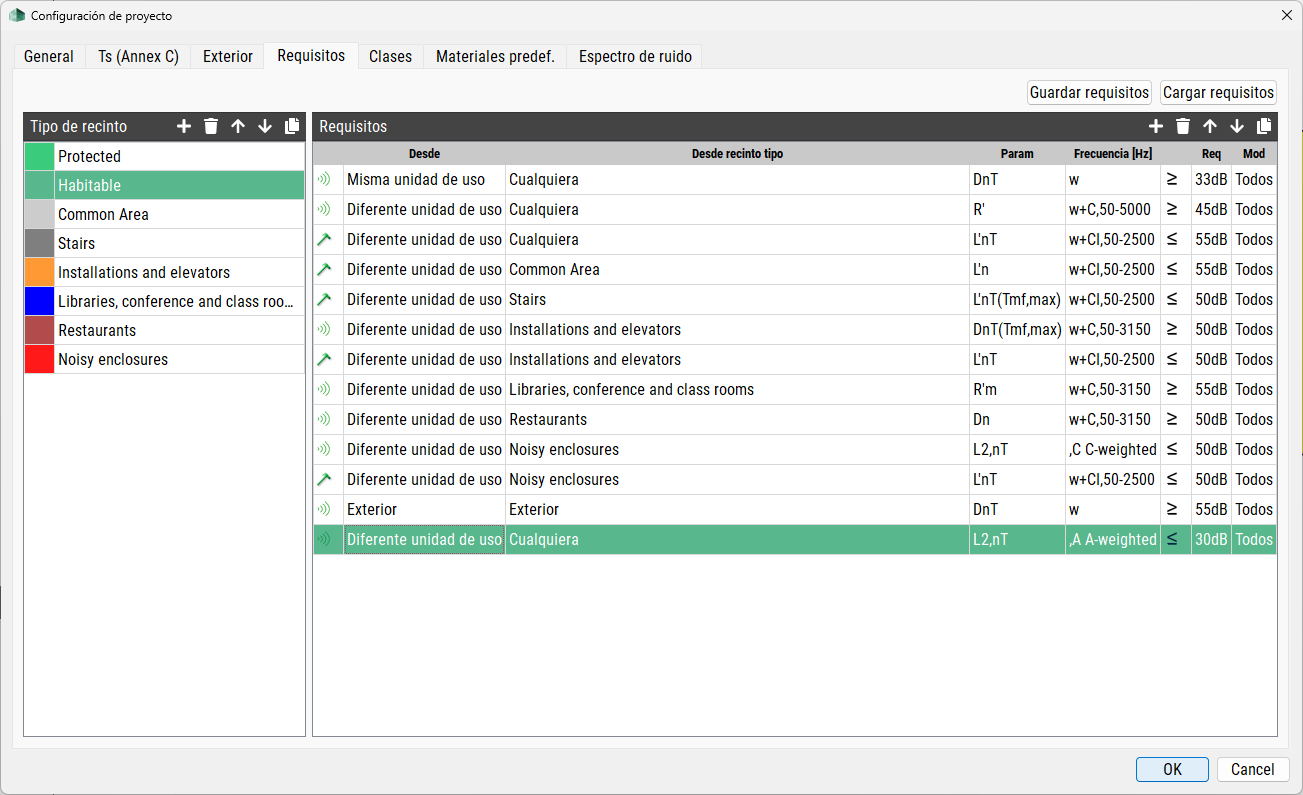Click the Cancel button

click(x=1253, y=769)
